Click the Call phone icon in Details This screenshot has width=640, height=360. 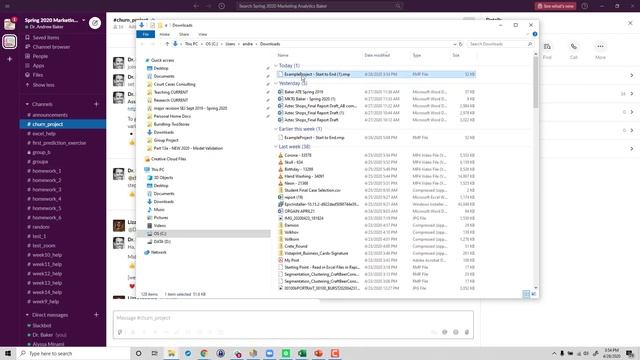click(573, 47)
